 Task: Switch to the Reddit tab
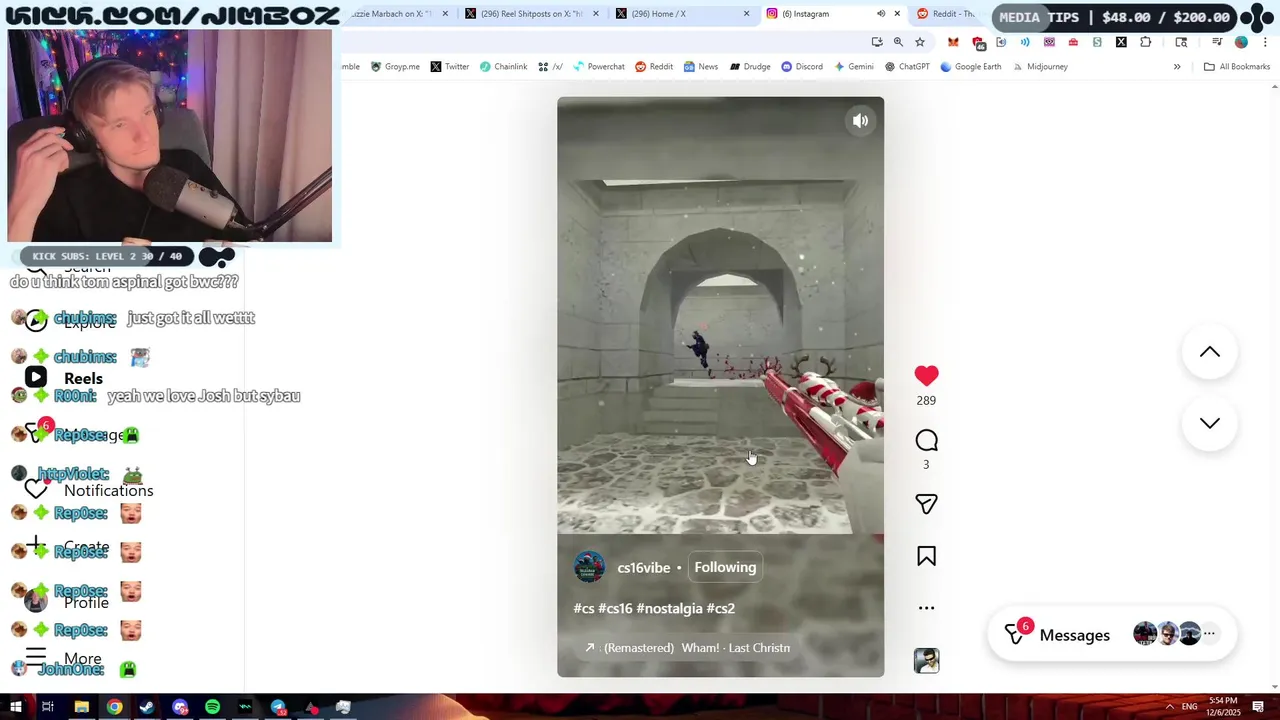click(x=945, y=14)
